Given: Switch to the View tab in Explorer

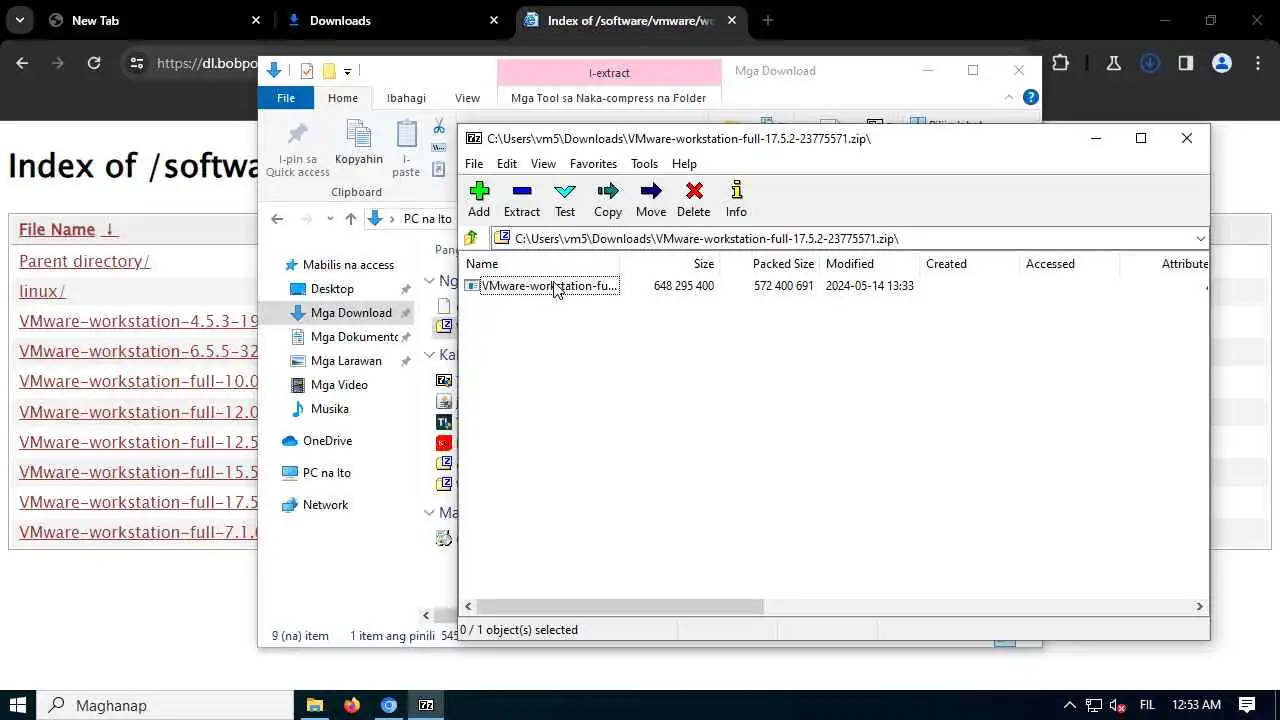Looking at the screenshot, I should [x=467, y=98].
